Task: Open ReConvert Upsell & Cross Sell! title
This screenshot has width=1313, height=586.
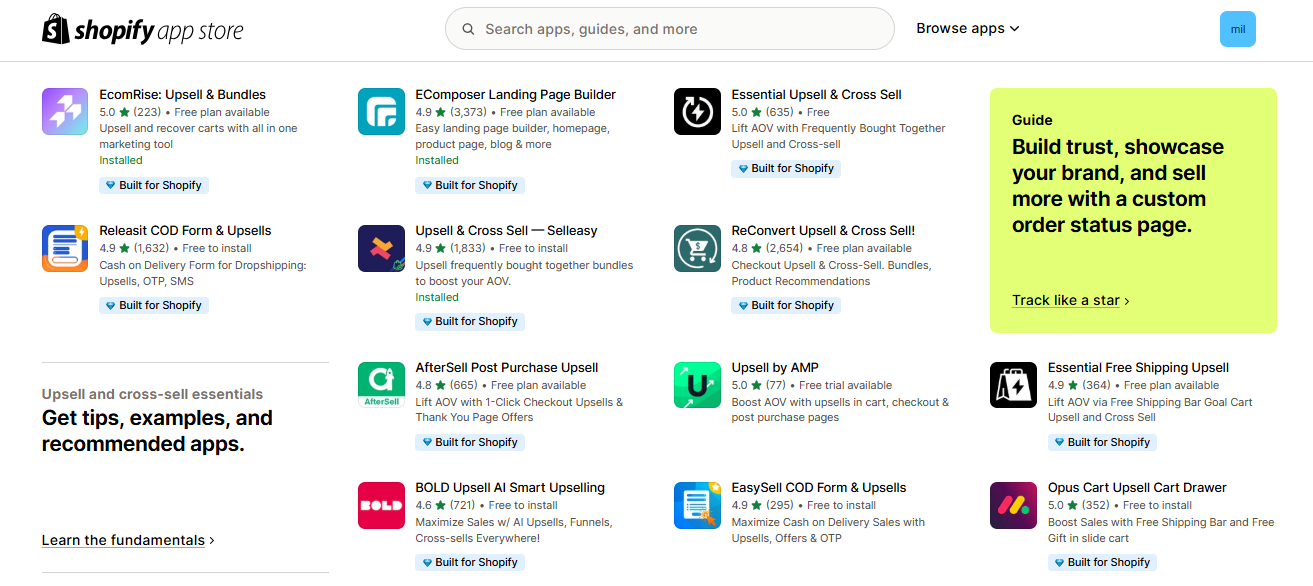Action: [823, 231]
